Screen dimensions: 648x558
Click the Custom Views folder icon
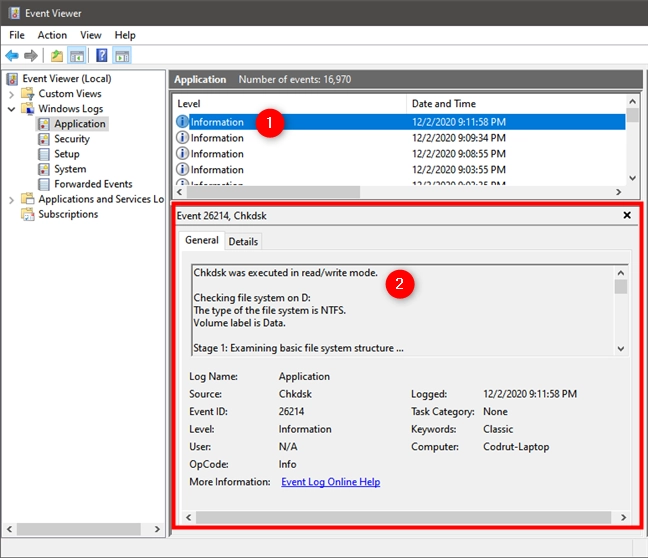click(x=28, y=94)
